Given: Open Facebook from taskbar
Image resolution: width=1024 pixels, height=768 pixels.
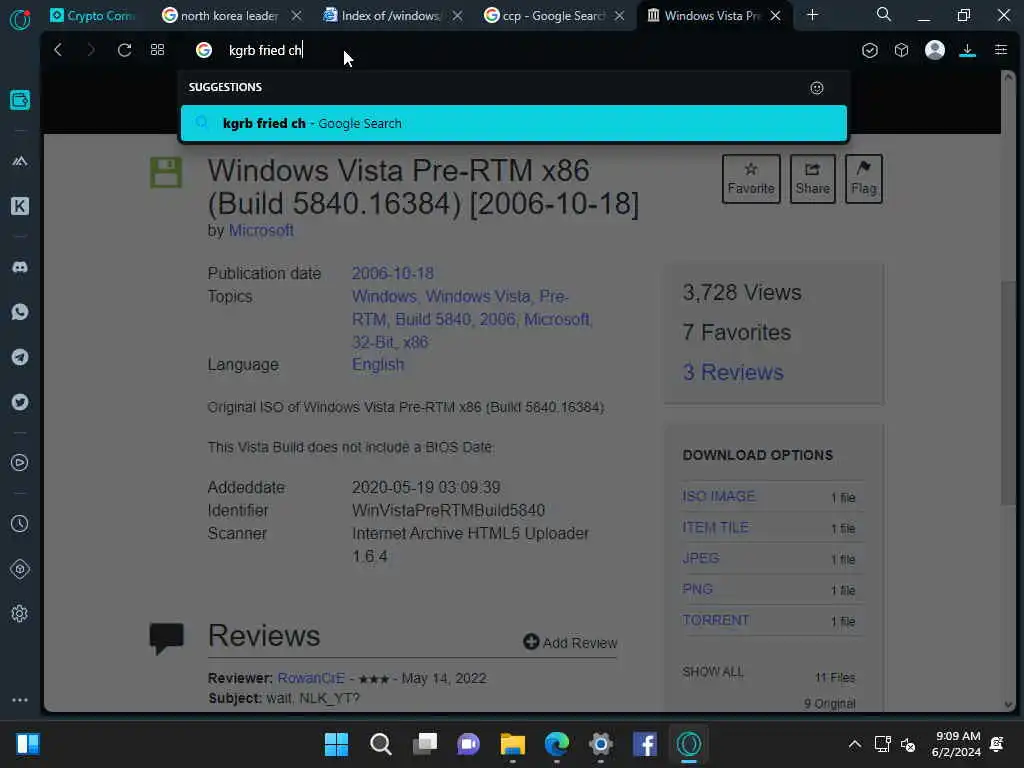Looking at the screenshot, I should (645, 744).
